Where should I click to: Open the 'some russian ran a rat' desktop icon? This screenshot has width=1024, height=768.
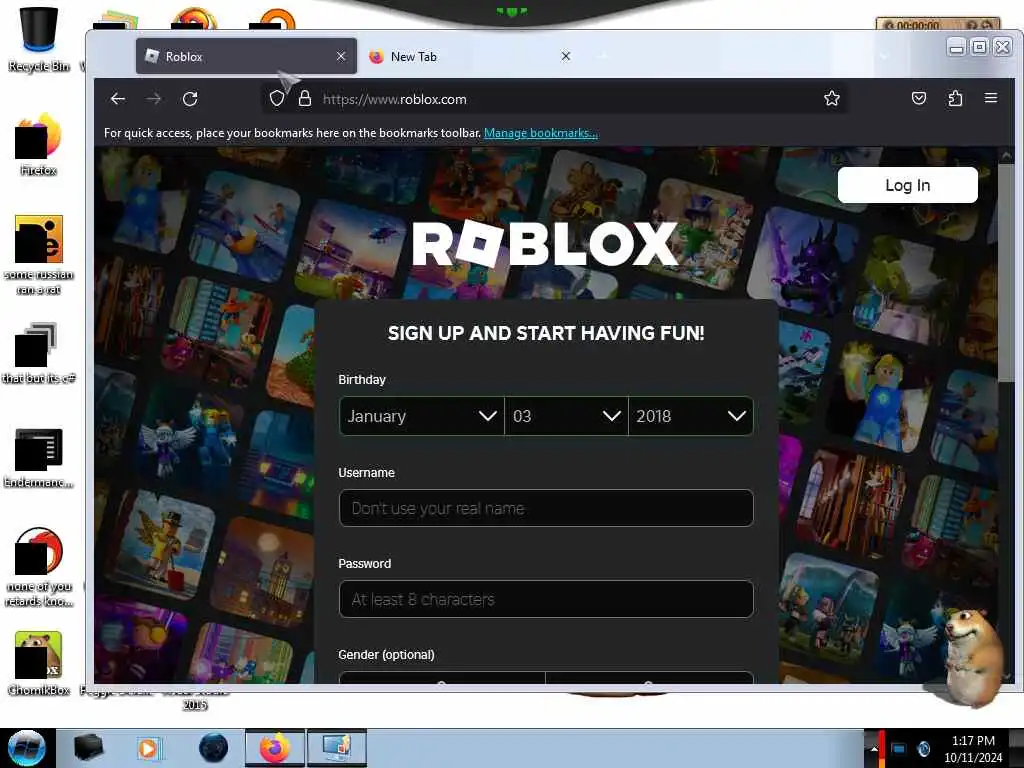coord(39,255)
